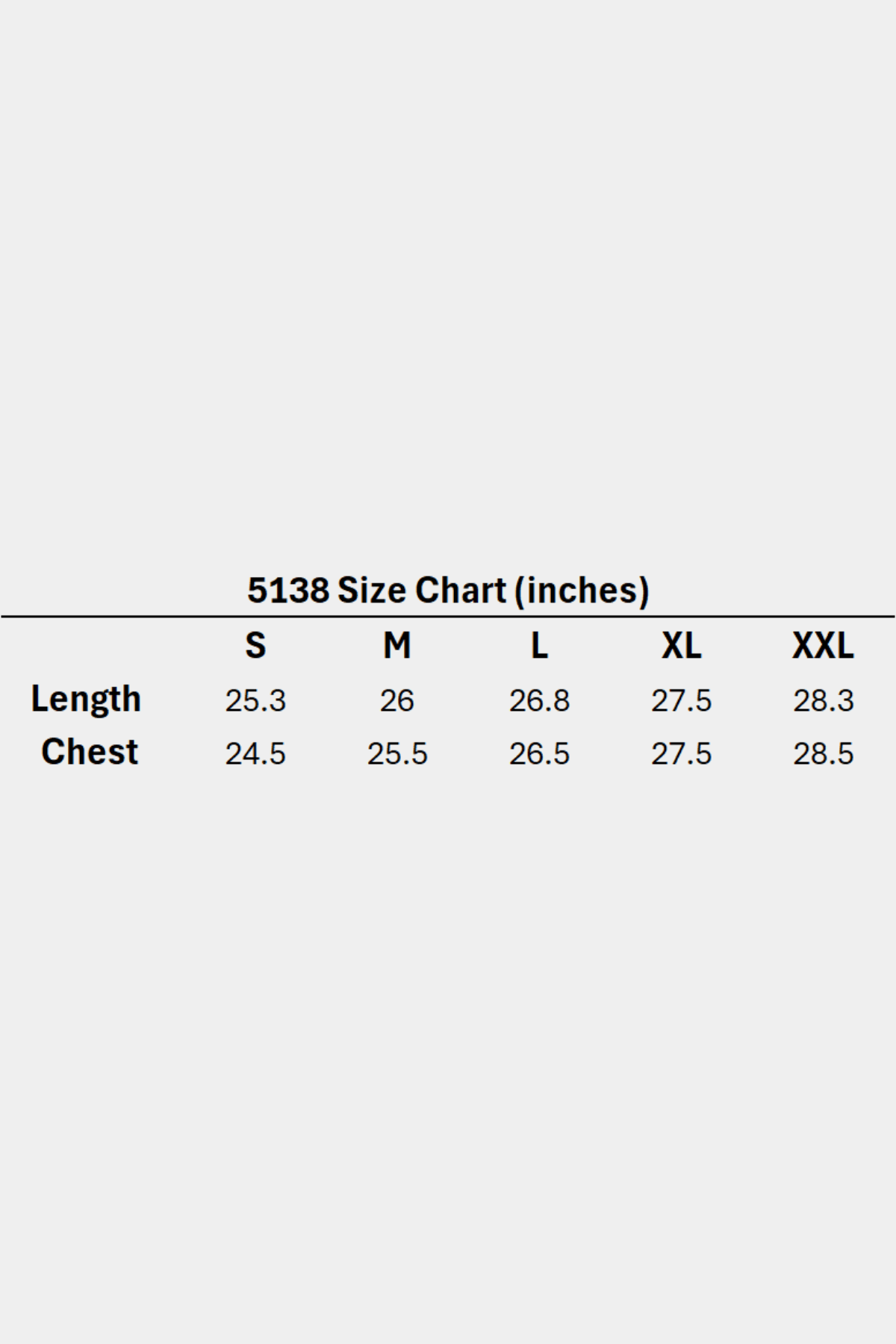Click the 25.5 chest value for M
Image resolution: width=896 pixels, height=1344 pixels.
[x=397, y=754]
